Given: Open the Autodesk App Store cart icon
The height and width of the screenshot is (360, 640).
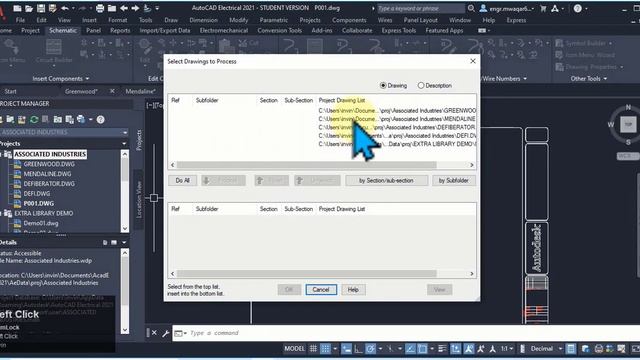Looking at the screenshot, I should pyautogui.click(x=543, y=8).
